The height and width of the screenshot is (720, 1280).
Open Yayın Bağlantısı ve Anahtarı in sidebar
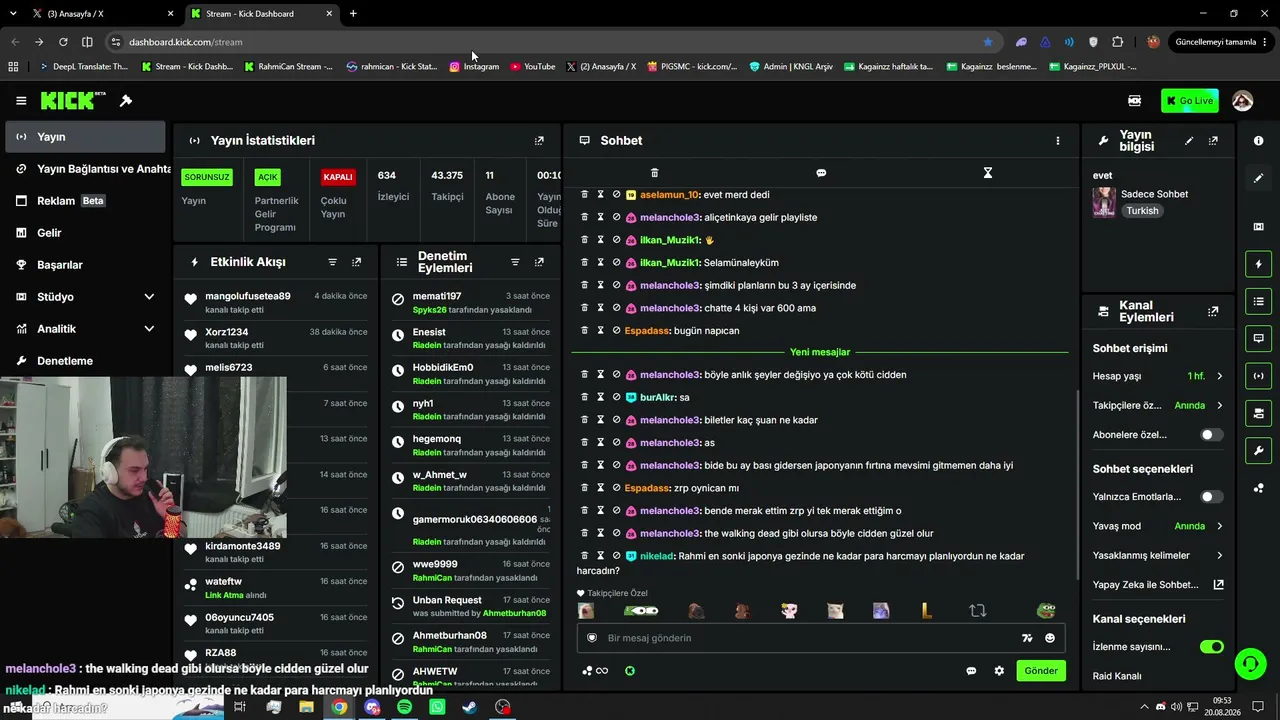click(x=84, y=169)
